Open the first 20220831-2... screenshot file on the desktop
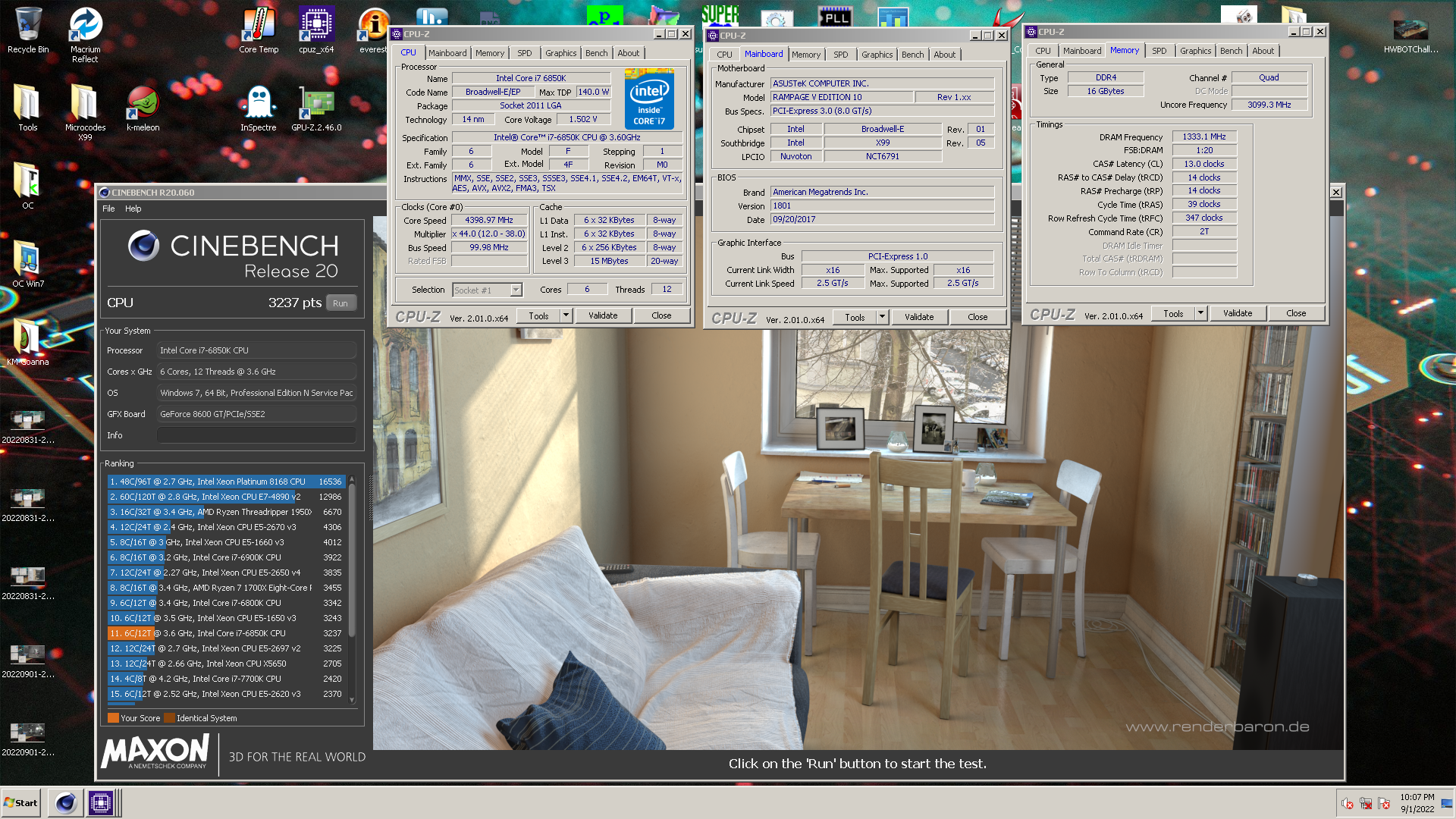1456x819 pixels. (28, 427)
